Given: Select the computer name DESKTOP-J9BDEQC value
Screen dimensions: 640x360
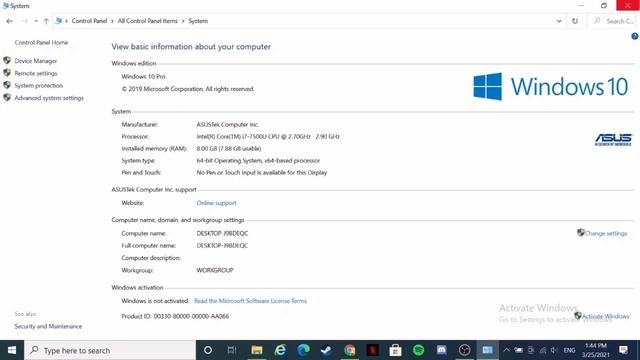Looking at the screenshot, I should click(222, 233).
